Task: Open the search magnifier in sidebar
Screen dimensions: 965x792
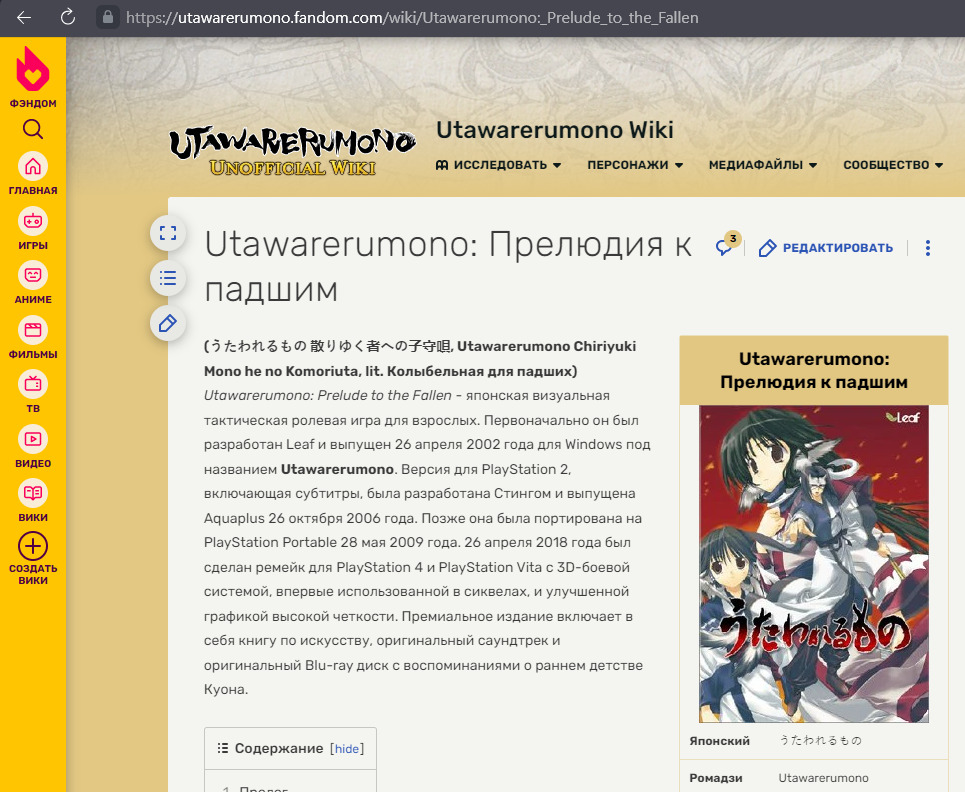Action: 33,130
